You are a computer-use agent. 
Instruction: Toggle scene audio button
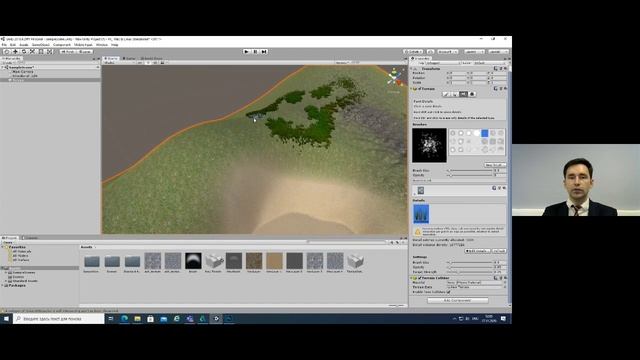point(155,63)
